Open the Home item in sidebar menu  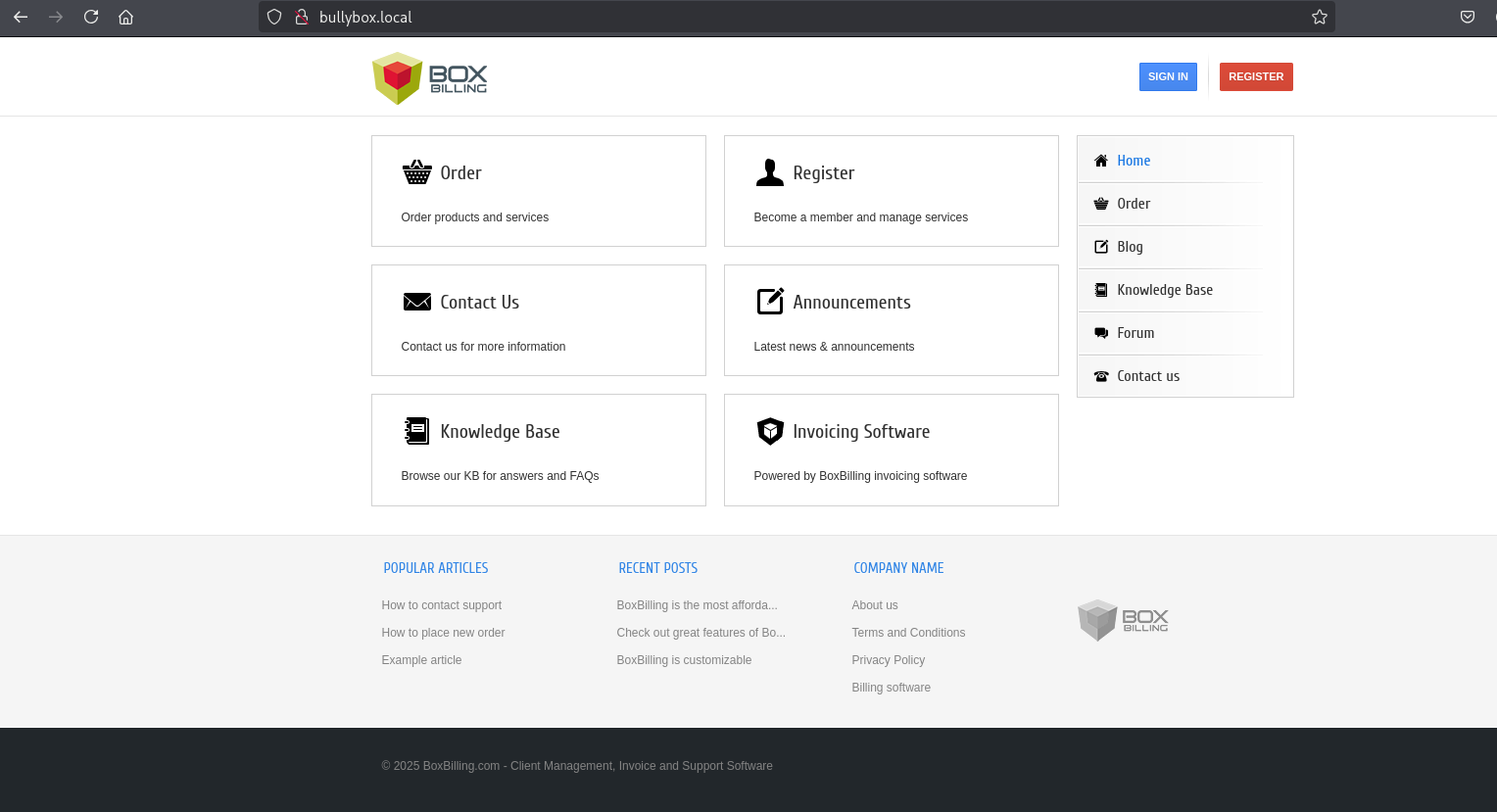click(x=1134, y=161)
